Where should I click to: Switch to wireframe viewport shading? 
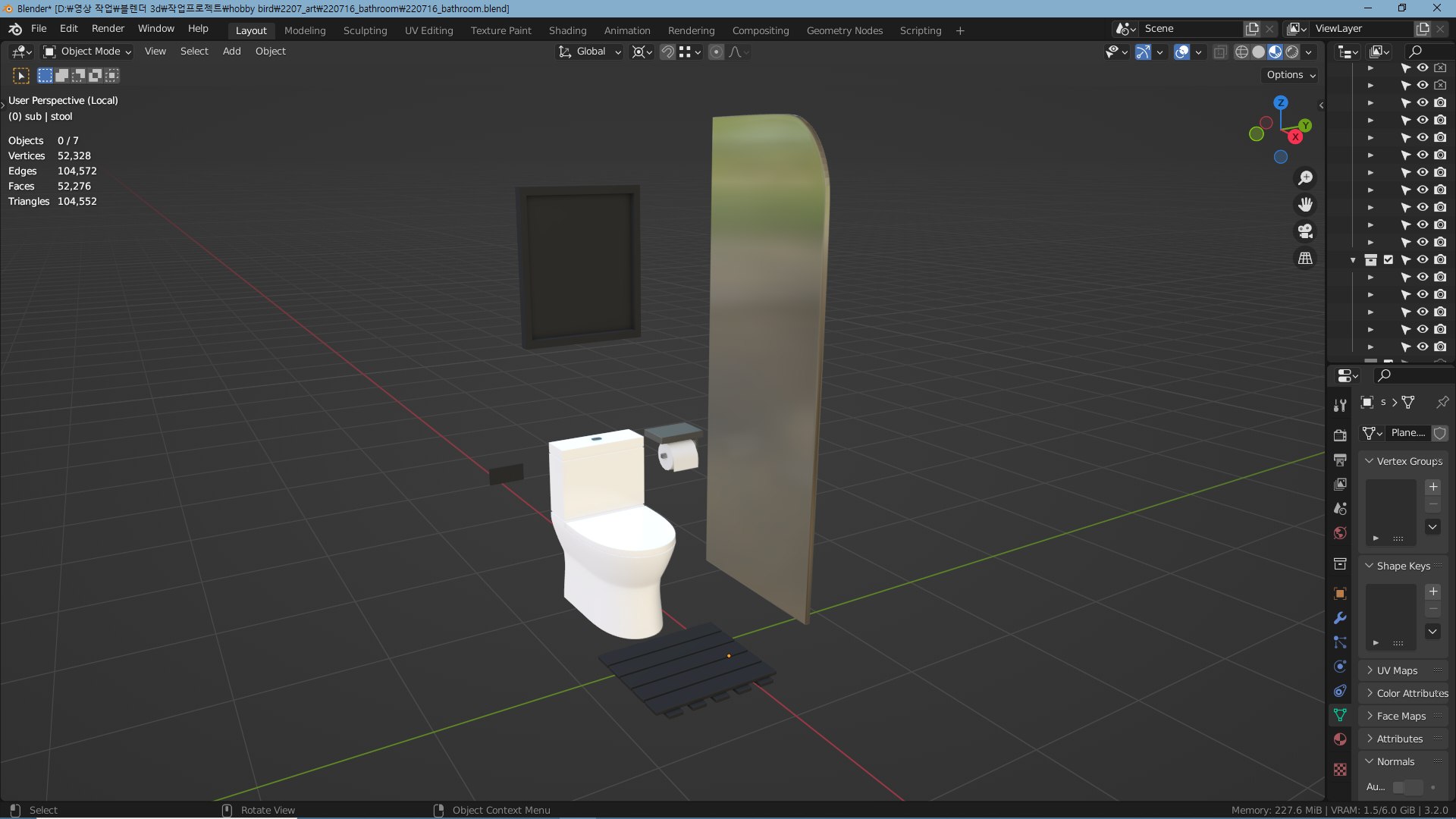1241,52
